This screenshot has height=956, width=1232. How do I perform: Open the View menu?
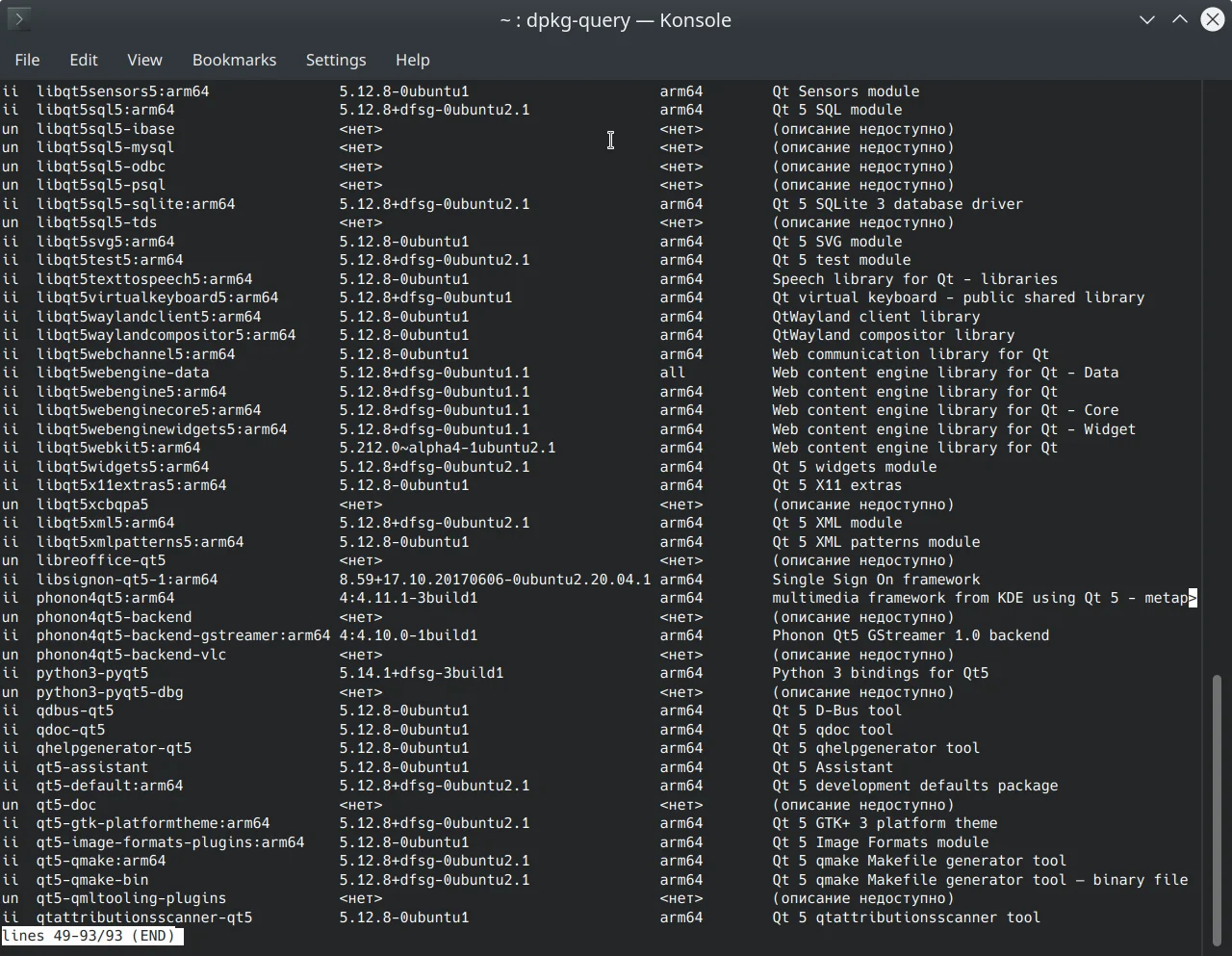coord(144,60)
